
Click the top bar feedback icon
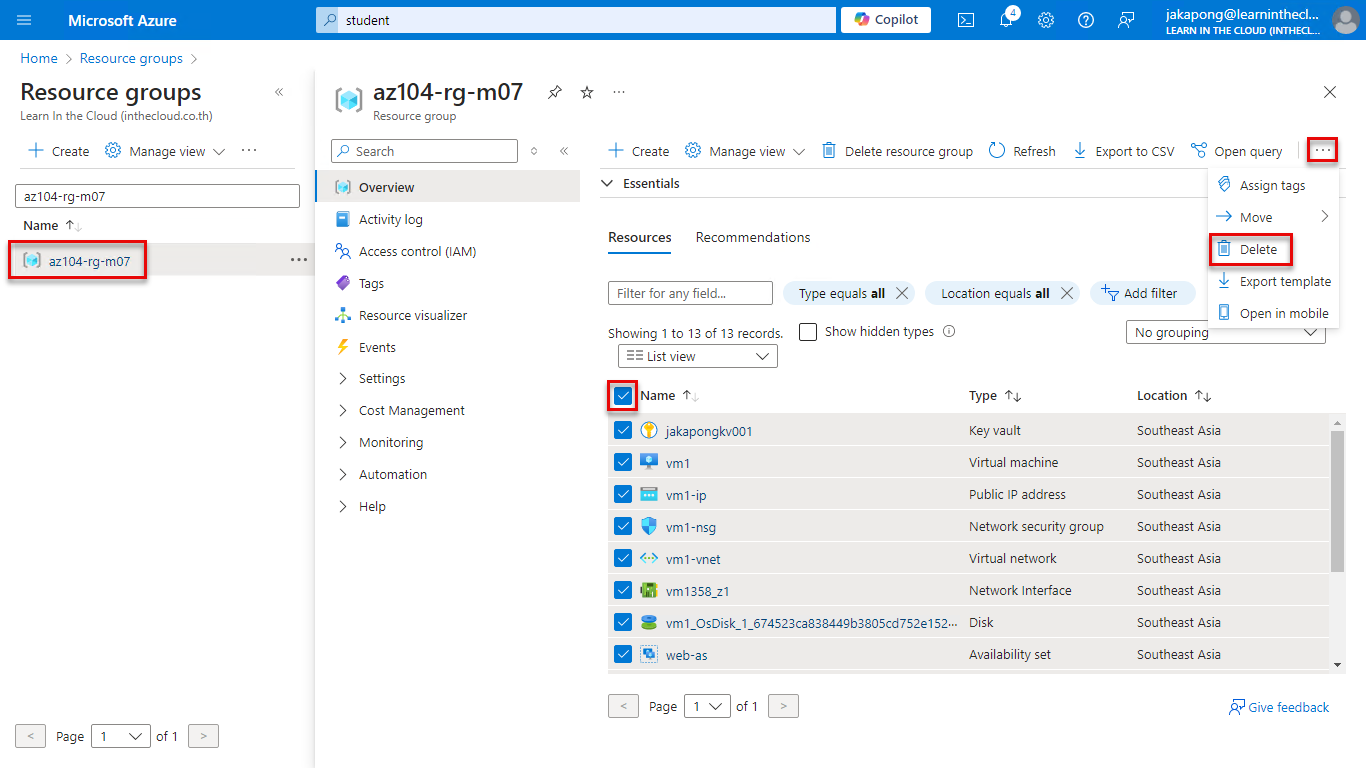coord(1126,20)
